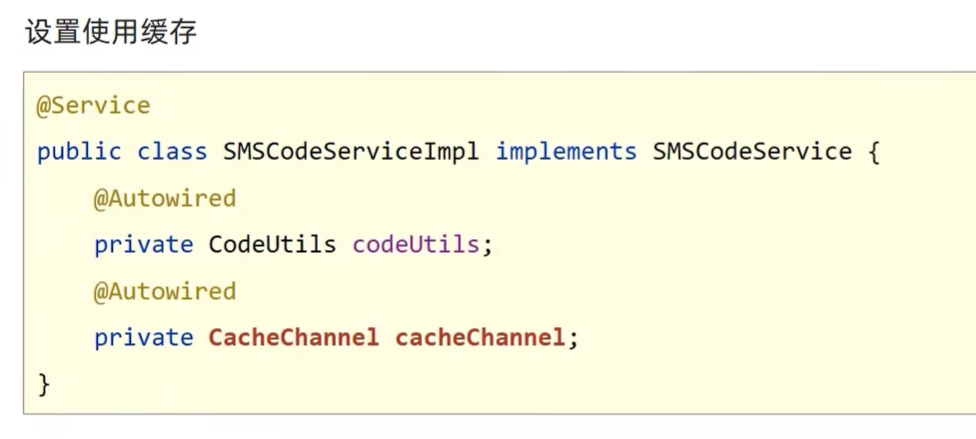Image resolution: width=976 pixels, height=439 pixels.
Task: Click the @Autowired annotation above cacheChannel field
Action: point(165,292)
